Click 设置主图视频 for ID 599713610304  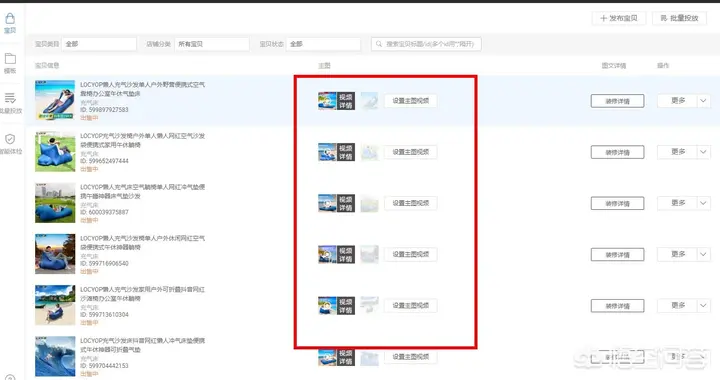[x=411, y=306]
